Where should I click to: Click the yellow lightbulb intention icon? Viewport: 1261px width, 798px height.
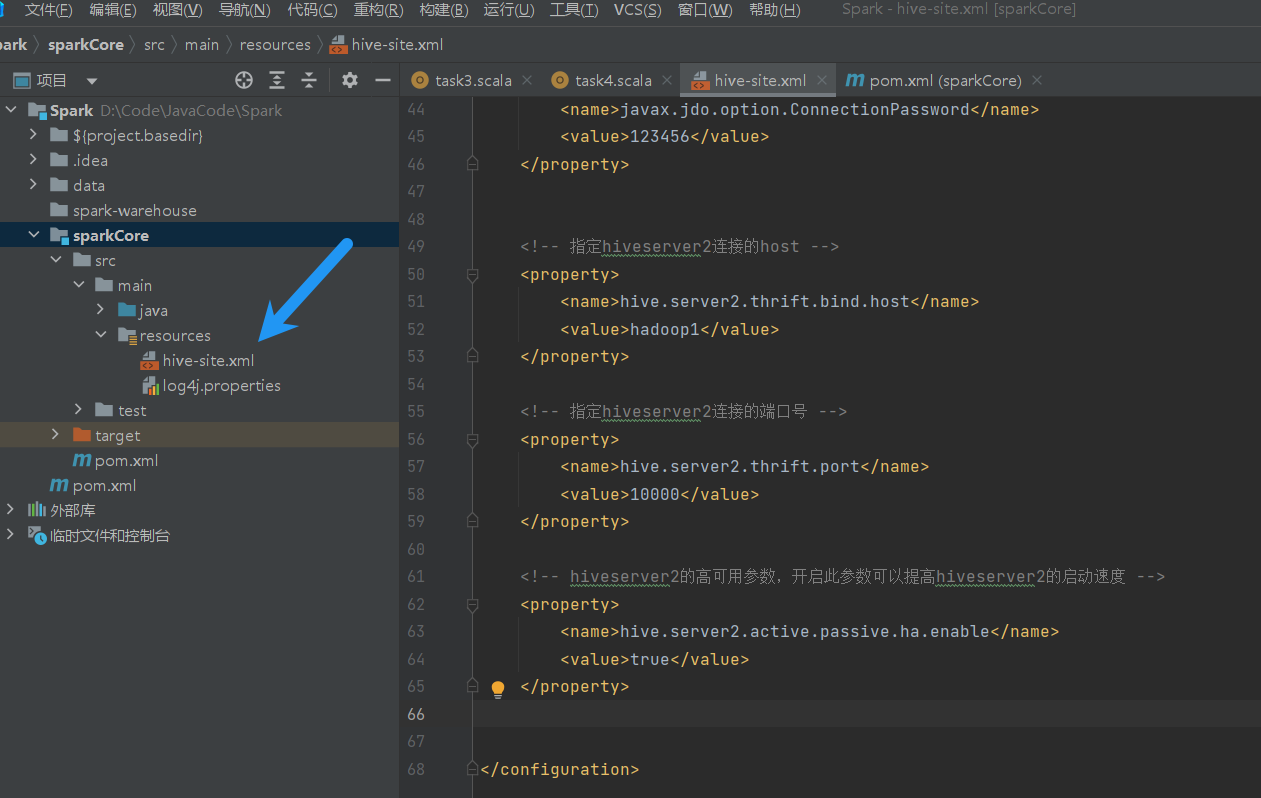tap(498, 688)
